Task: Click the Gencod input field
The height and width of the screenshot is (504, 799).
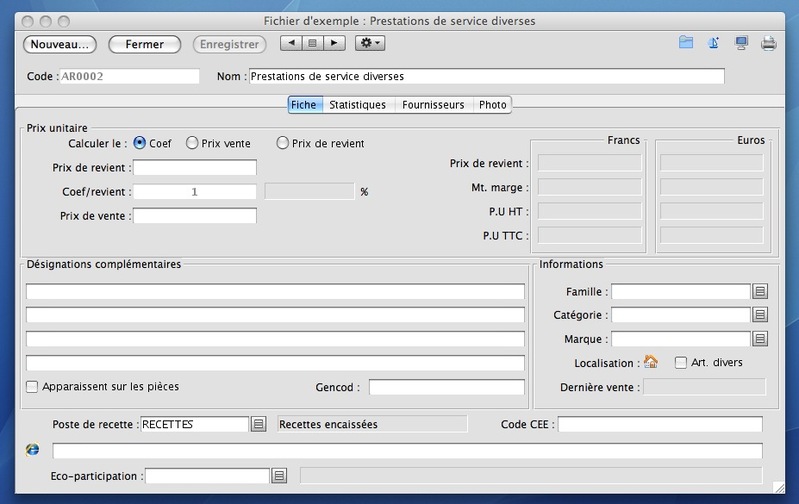Action: coord(446,387)
